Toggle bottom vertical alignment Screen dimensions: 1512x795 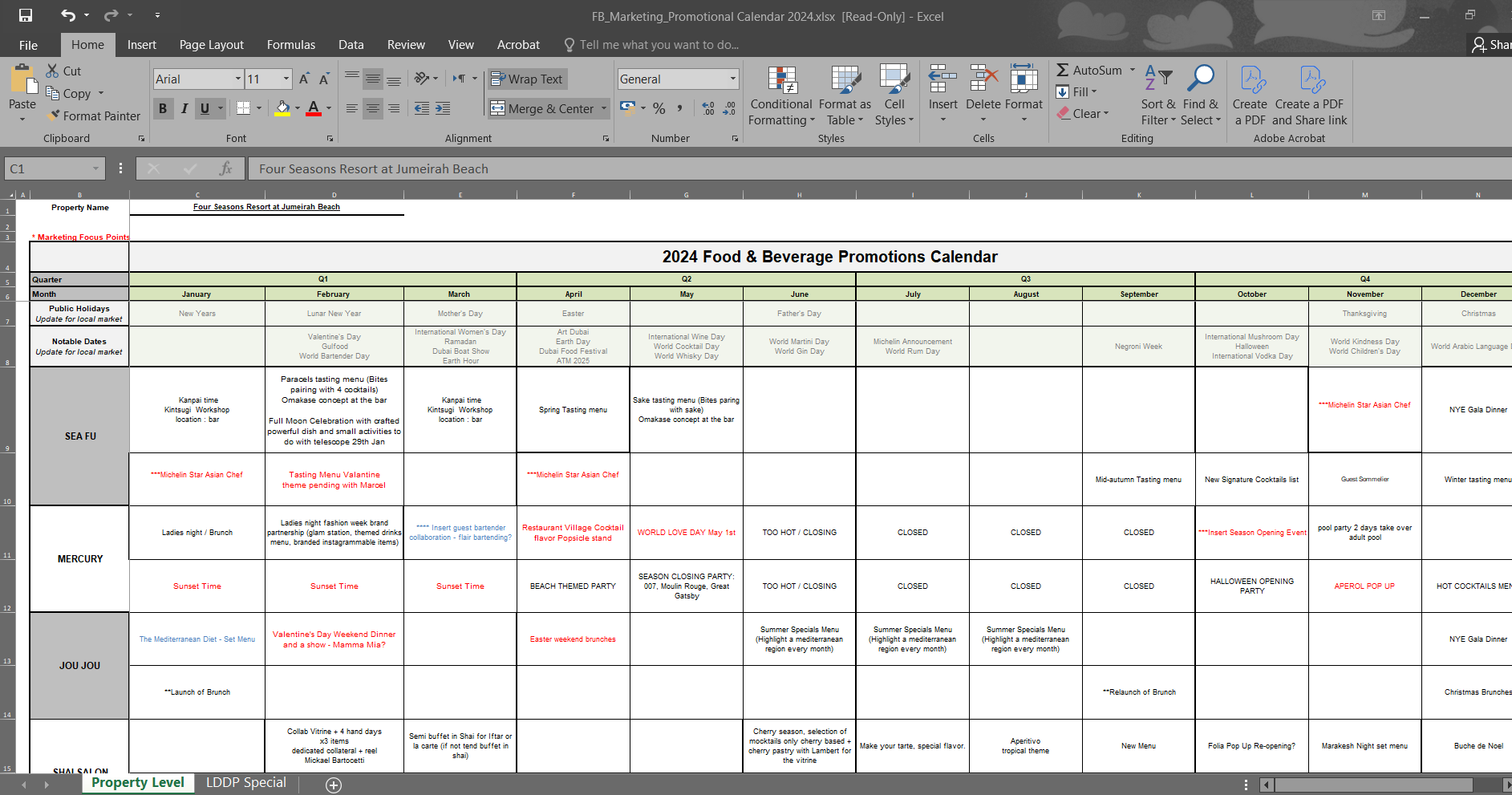pyautogui.click(x=394, y=79)
